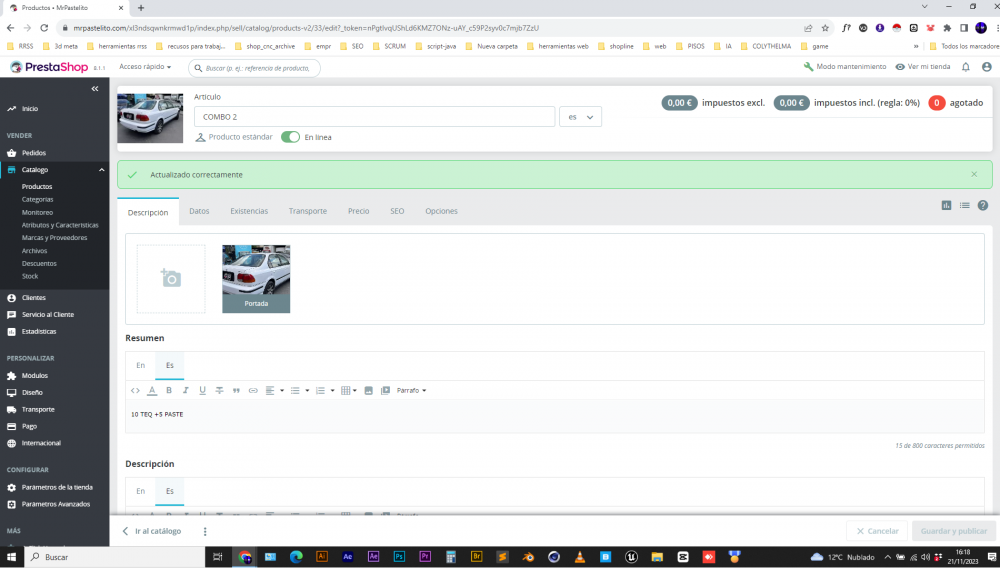Open table dropdown in Resumen toolbar
Screen dimensions: 1000x568
pos(349,390)
